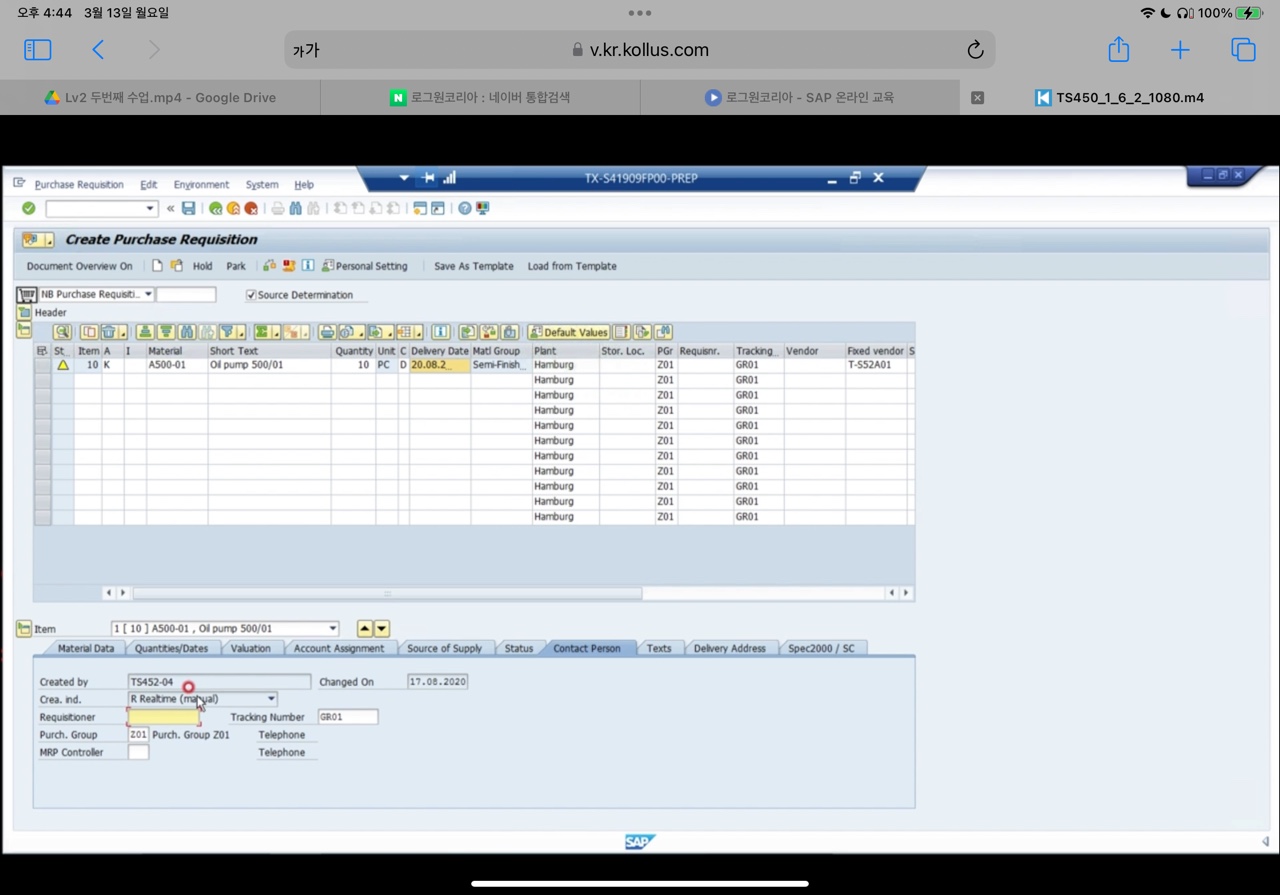Collapse the Header section expander
The width and height of the screenshot is (1280, 895).
tap(24, 313)
